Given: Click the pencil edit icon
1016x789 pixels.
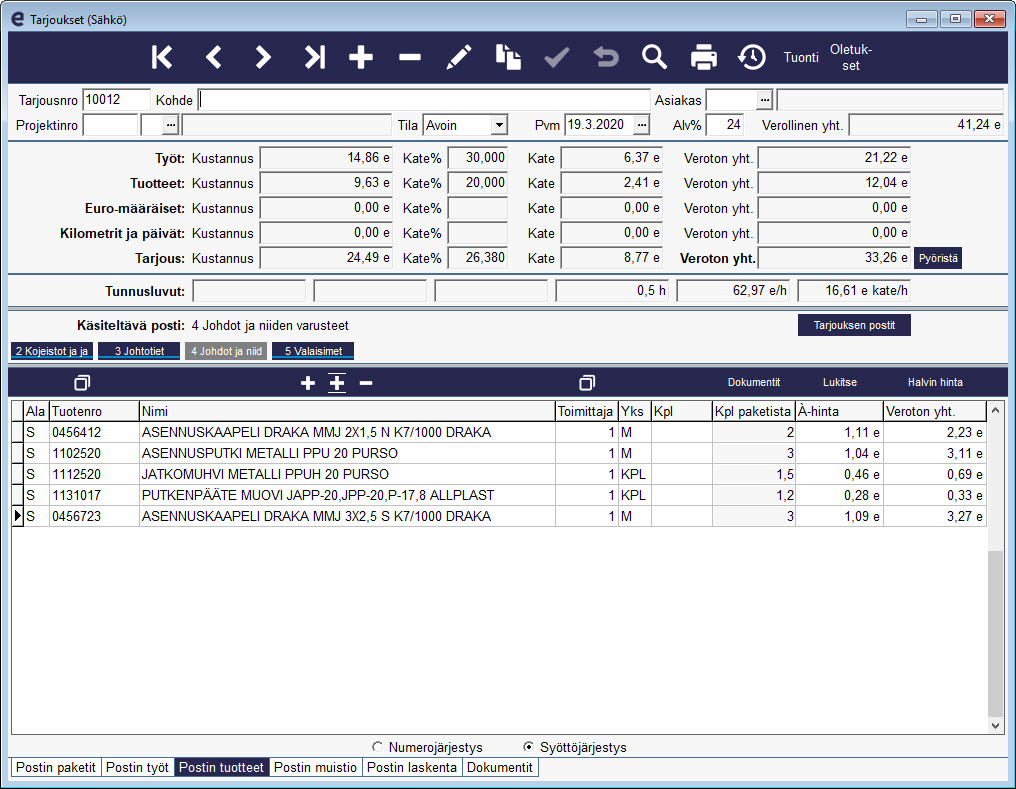Looking at the screenshot, I should point(459,57).
